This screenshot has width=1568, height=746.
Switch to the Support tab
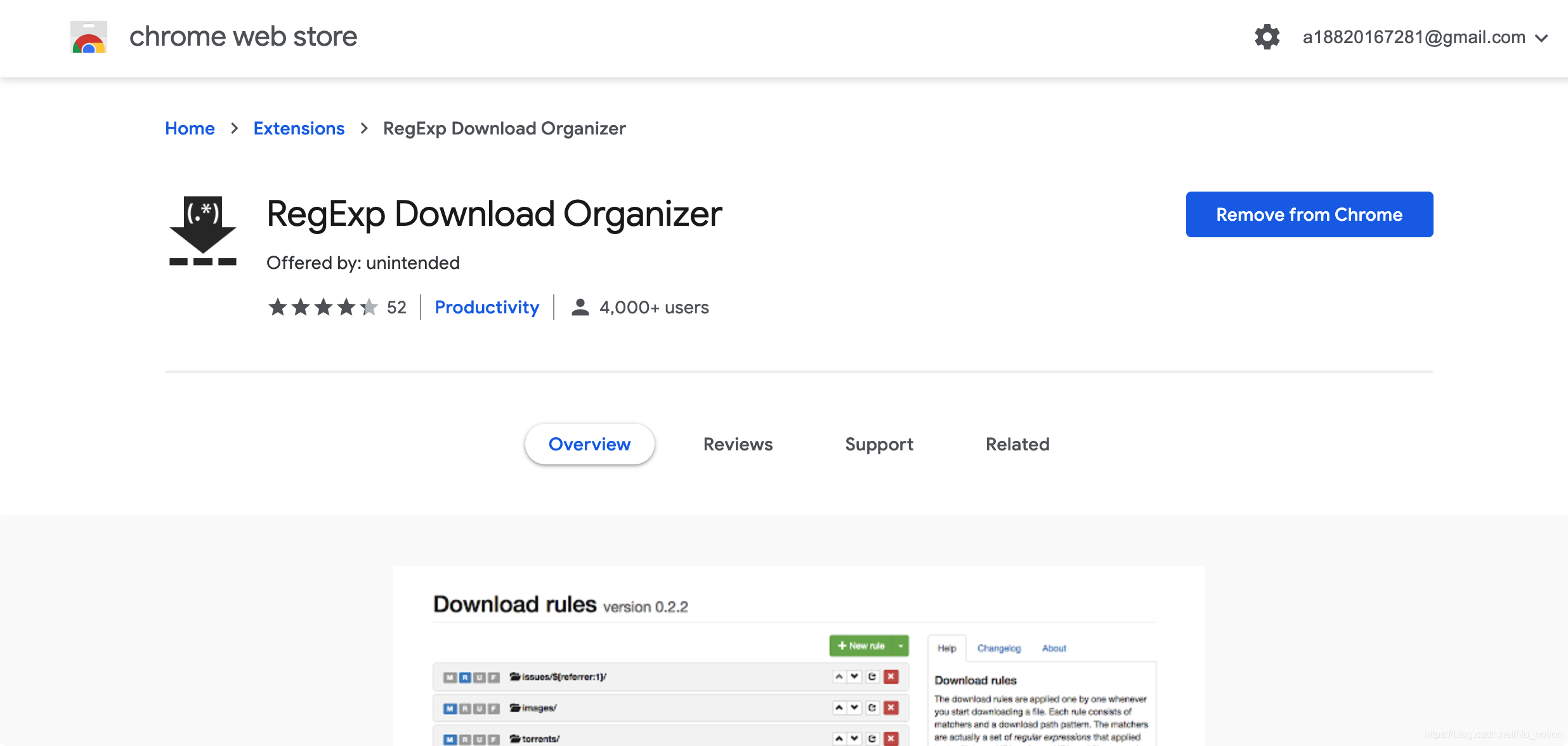879,444
